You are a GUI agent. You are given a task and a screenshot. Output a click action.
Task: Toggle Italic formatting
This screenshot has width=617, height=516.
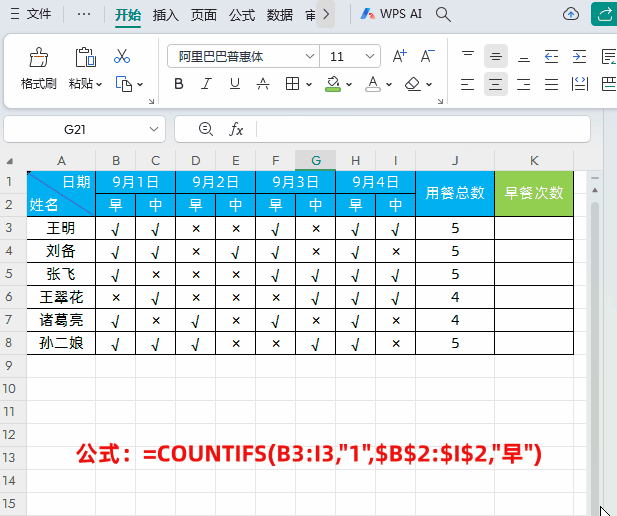click(207, 85)
